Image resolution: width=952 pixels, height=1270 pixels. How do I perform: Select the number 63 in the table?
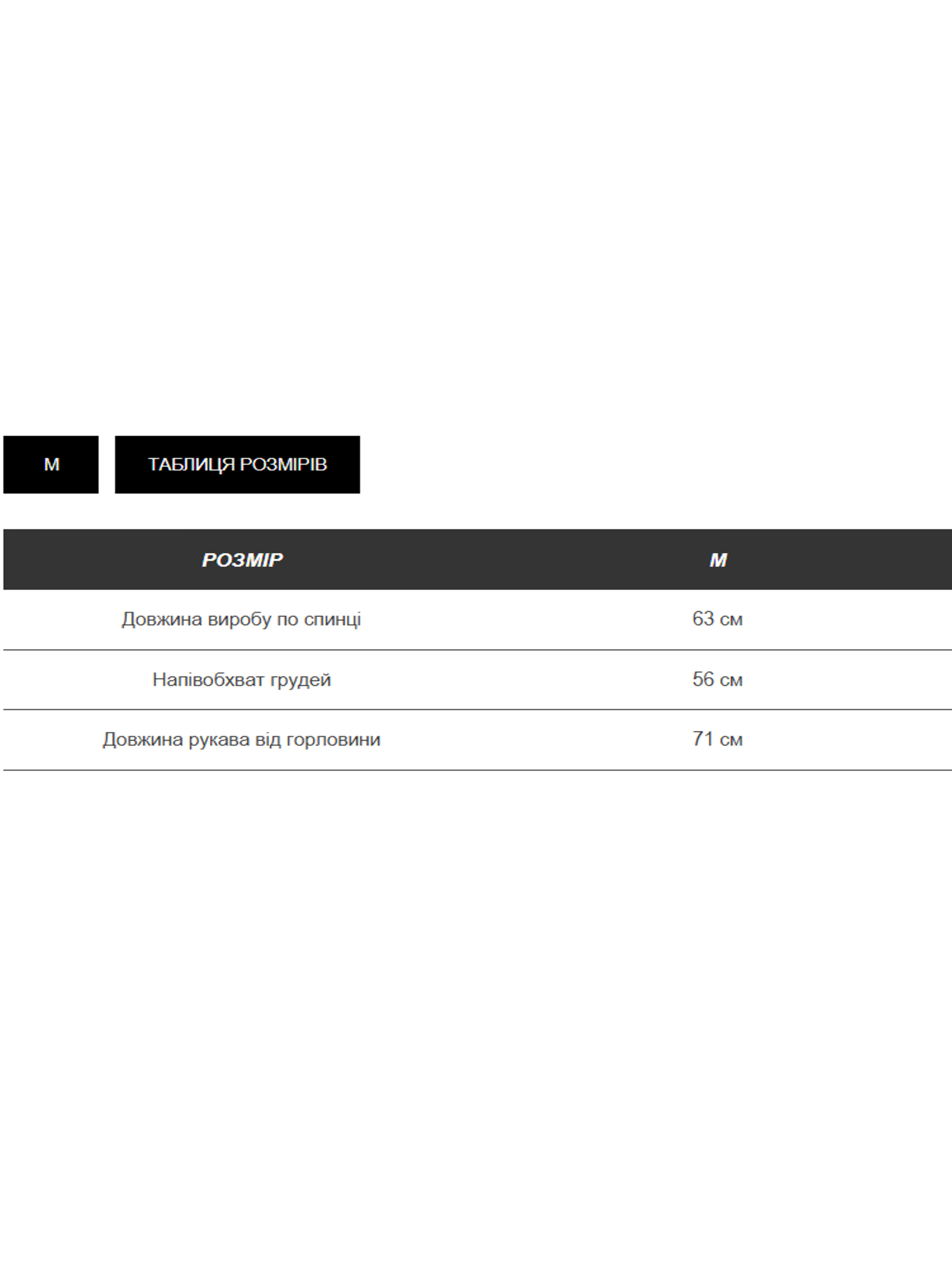[703, 619]
